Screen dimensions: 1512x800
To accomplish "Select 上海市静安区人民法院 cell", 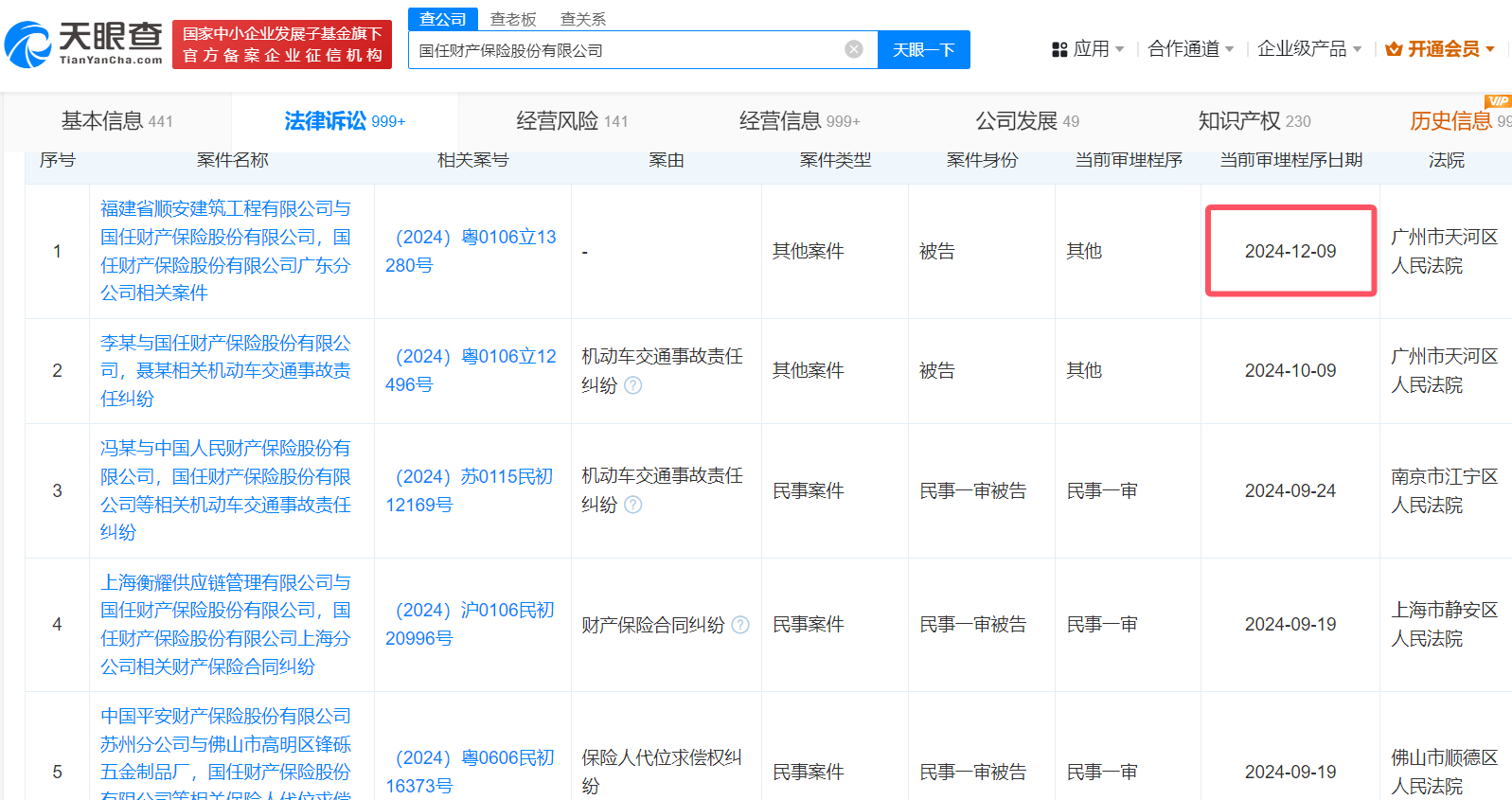I will [x=1445, y=624].
